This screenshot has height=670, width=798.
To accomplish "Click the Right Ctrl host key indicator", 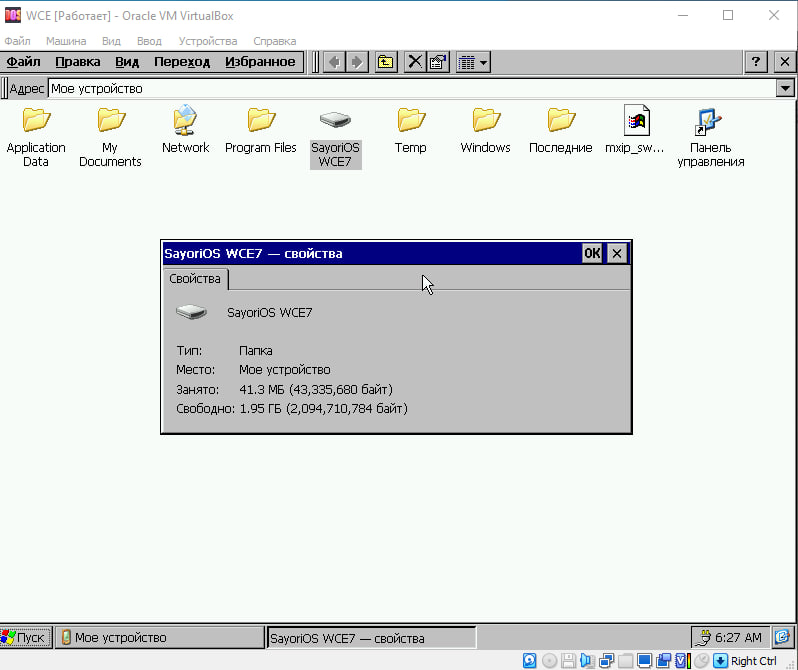I will tap(747, 660).
